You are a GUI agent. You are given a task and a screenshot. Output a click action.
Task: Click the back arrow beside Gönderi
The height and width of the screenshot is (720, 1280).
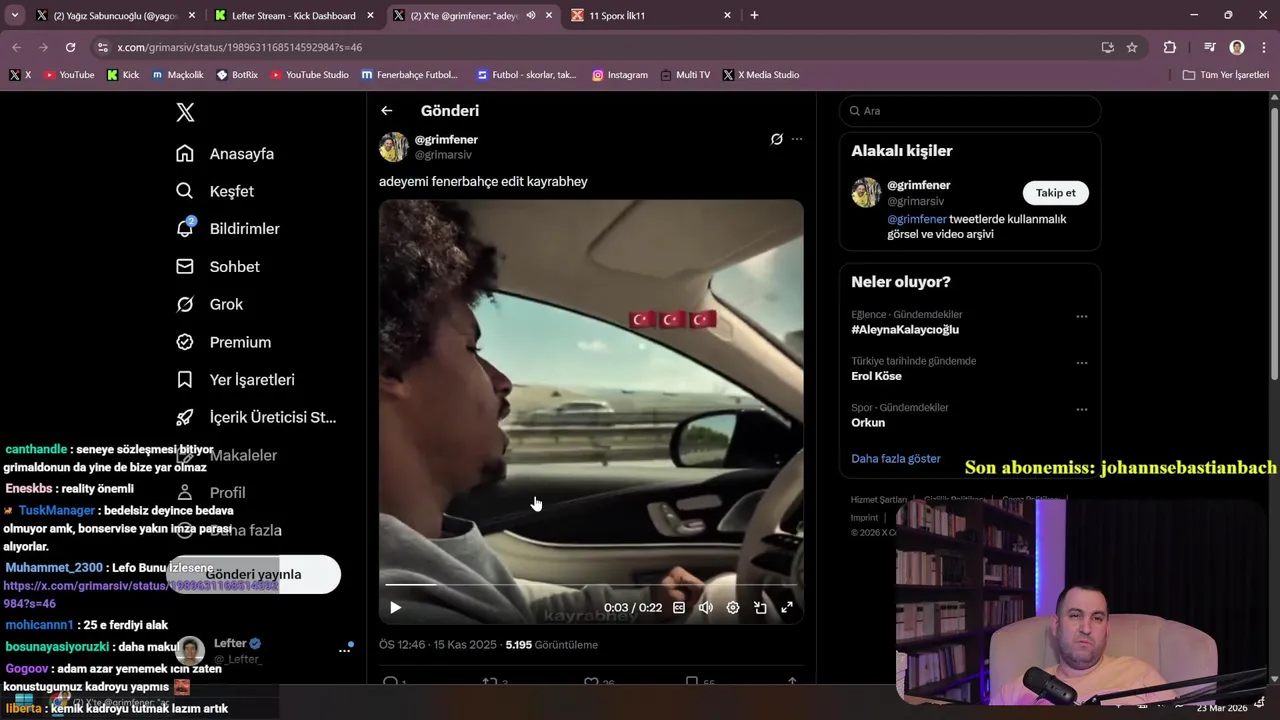[387, 111]
